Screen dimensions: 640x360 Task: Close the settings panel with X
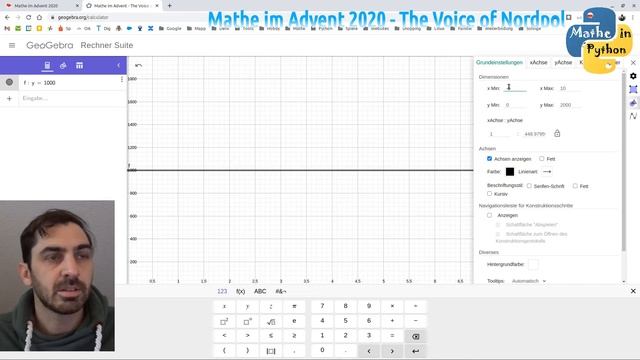pyautogui.click(x=633, y=62)
